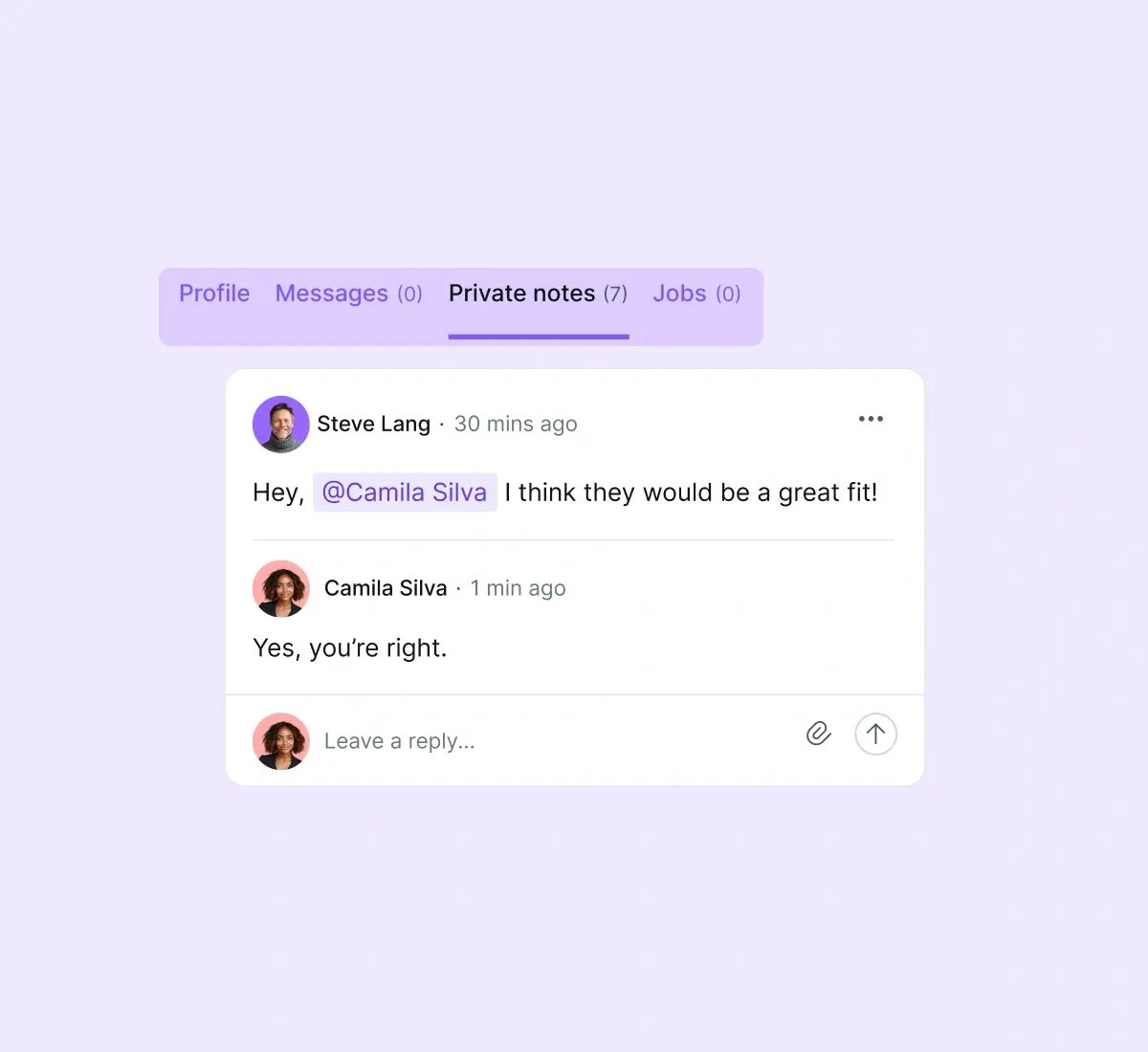
Task: Click Steve Lang's avatar photo
Action: coord(281,424)
